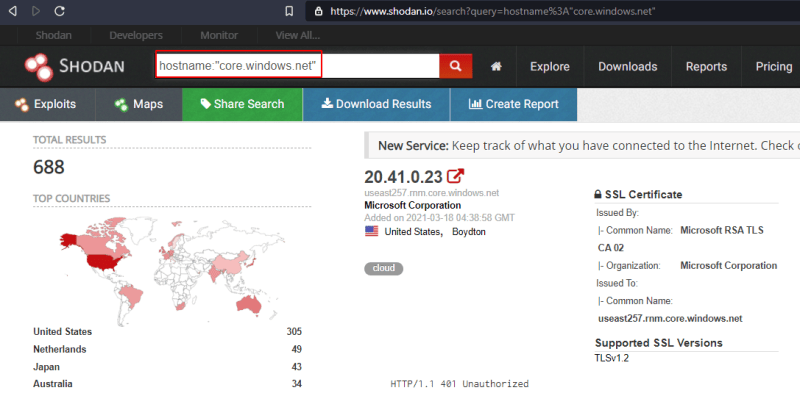Click the padlock icon in the address bar
Viewport: 800px width, 393px height.
click(x=319, y=11)
